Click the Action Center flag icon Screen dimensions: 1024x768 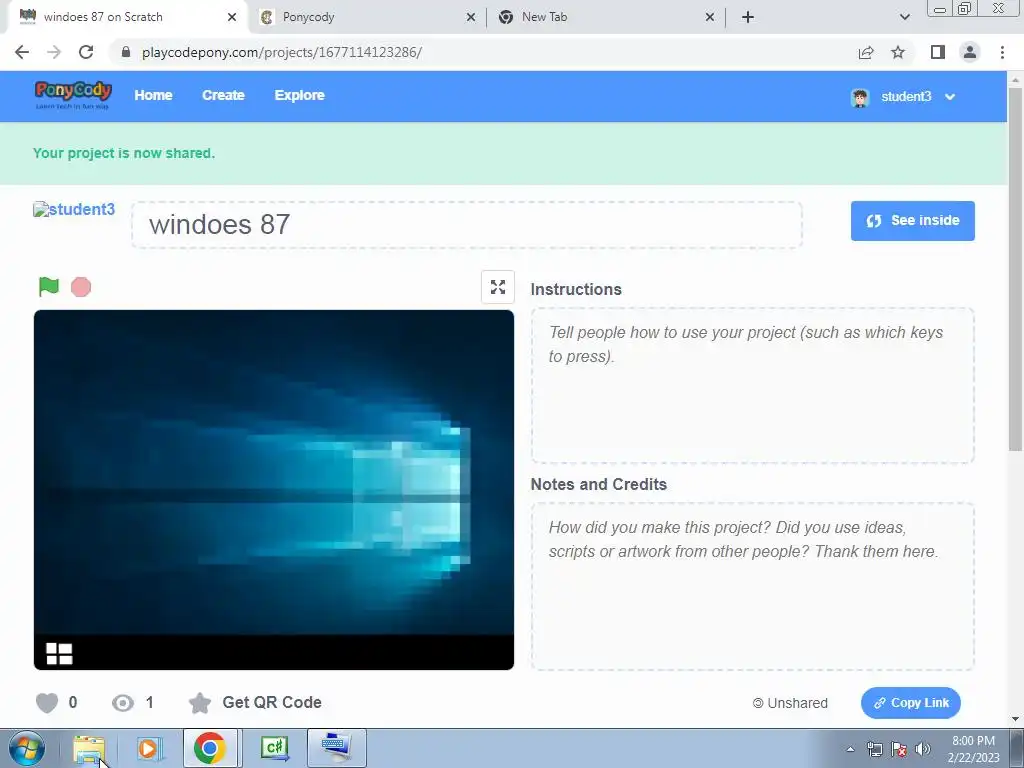(x=899, y=749)
